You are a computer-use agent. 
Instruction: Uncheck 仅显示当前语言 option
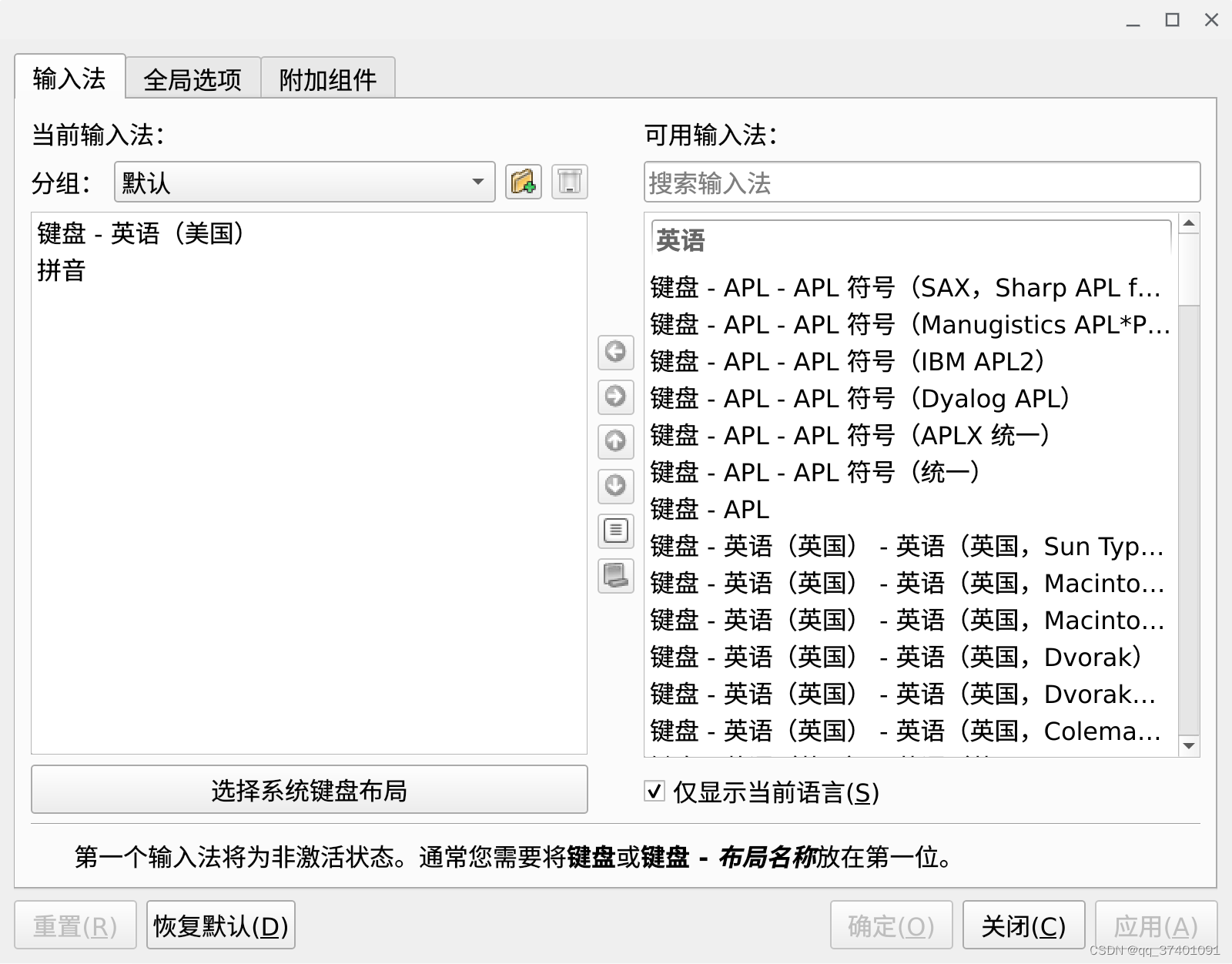pos(654,792)
